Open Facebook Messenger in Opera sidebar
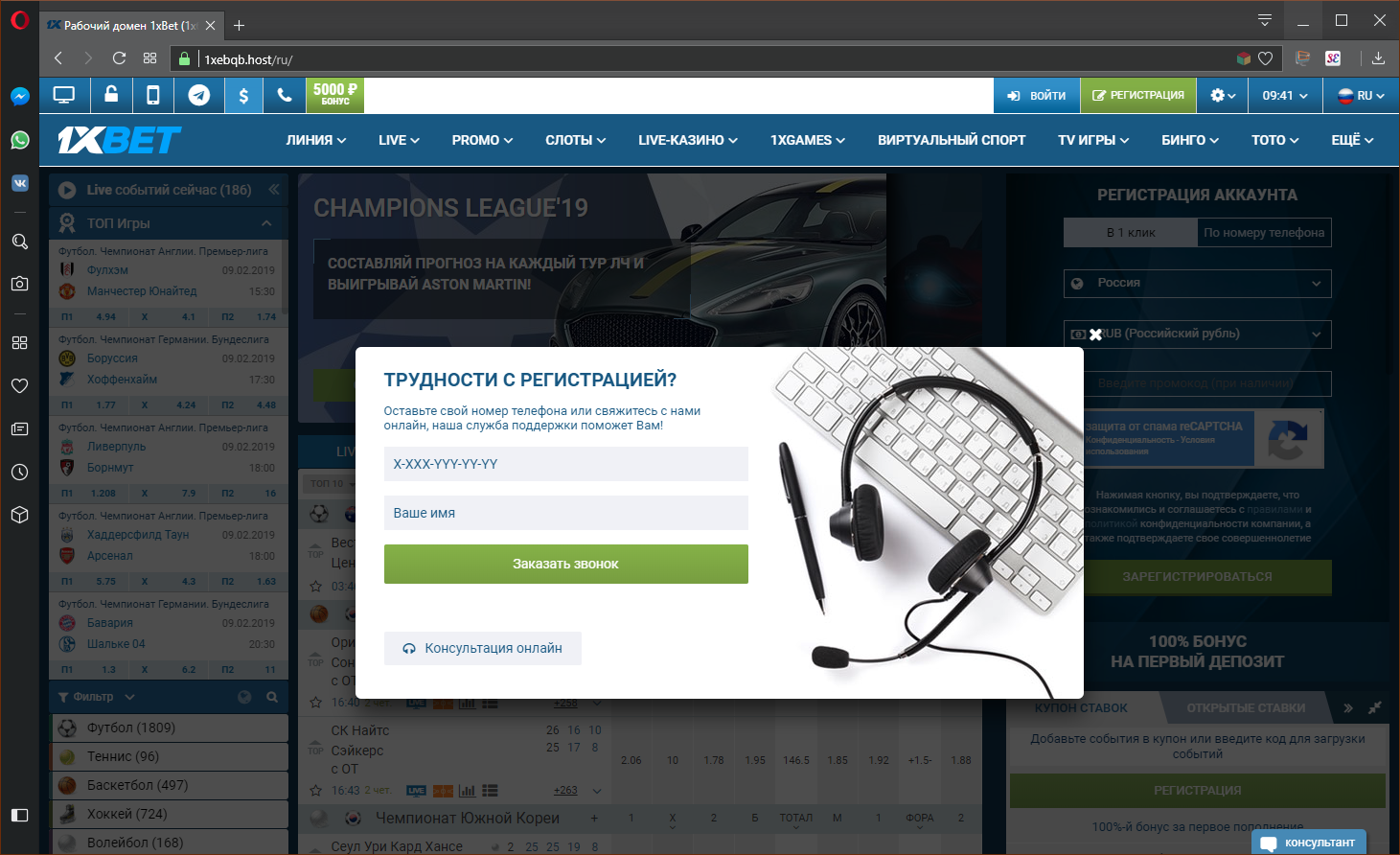Image resolution: width=1400 pixels, height=855 pixels. pyautogui.click(x=19, y=97)
